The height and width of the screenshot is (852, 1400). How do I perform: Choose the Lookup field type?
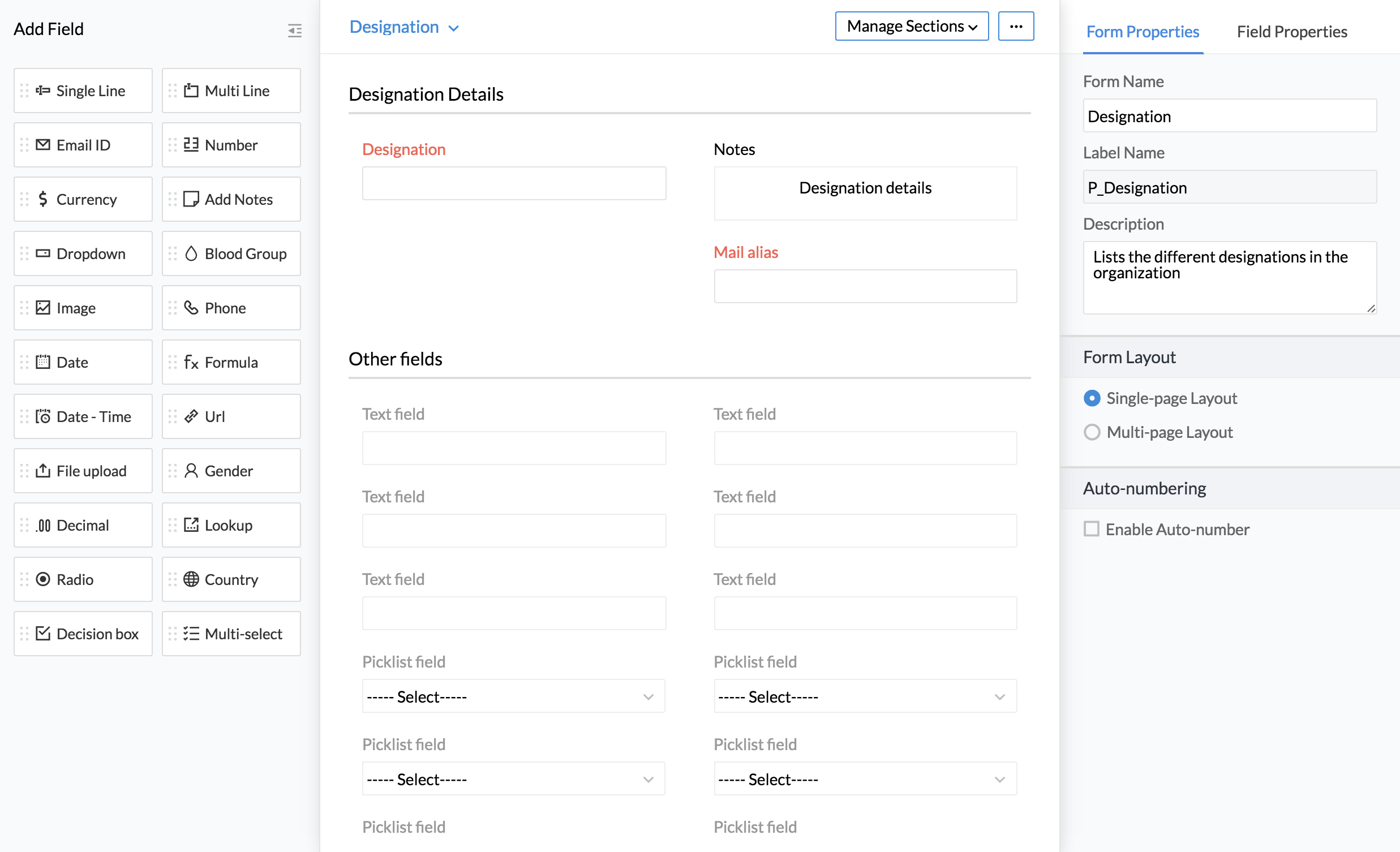point(231,526)
